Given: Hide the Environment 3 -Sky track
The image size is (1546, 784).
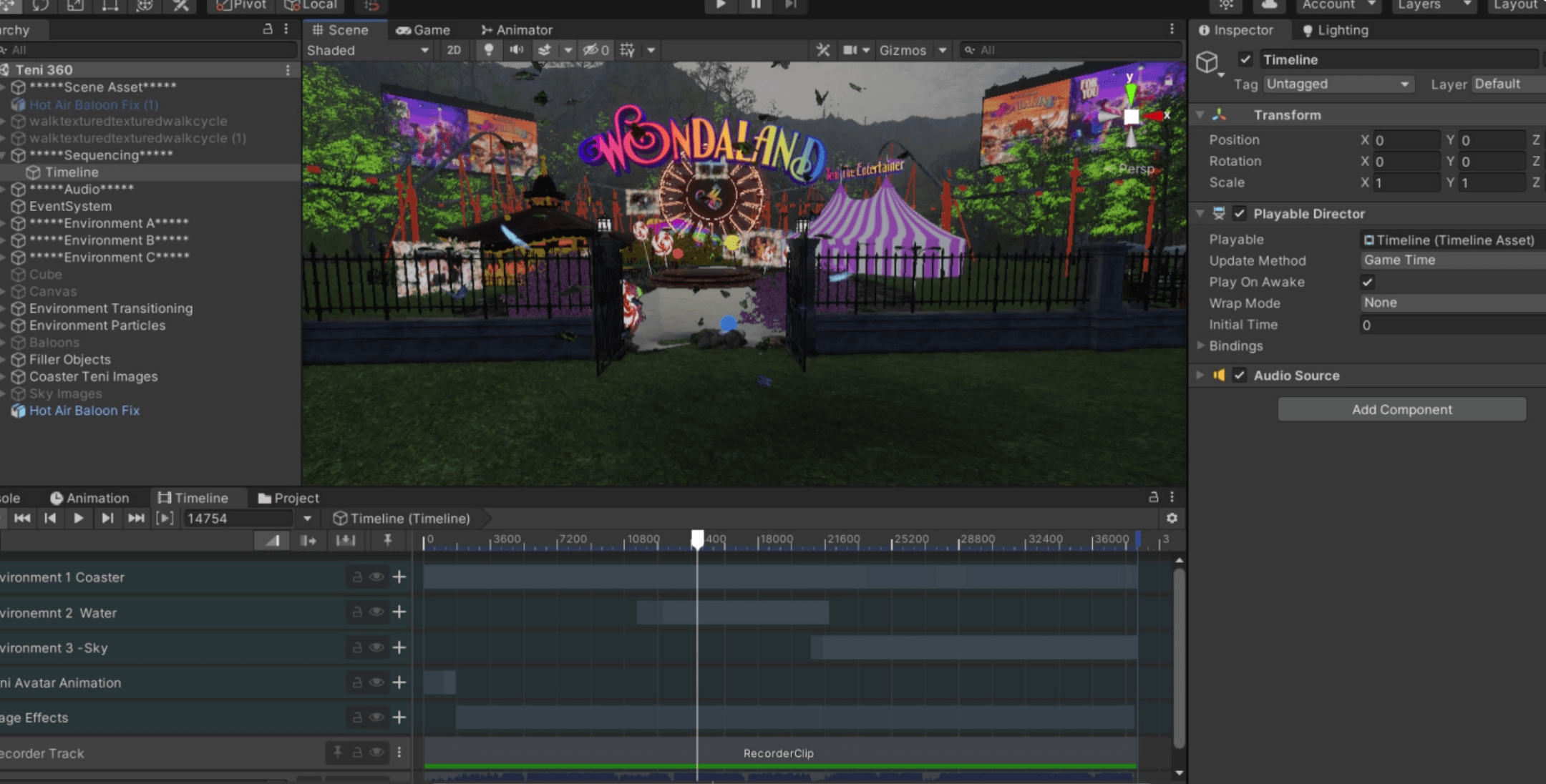Looking at the screenshot, I should tap(377, 648).
